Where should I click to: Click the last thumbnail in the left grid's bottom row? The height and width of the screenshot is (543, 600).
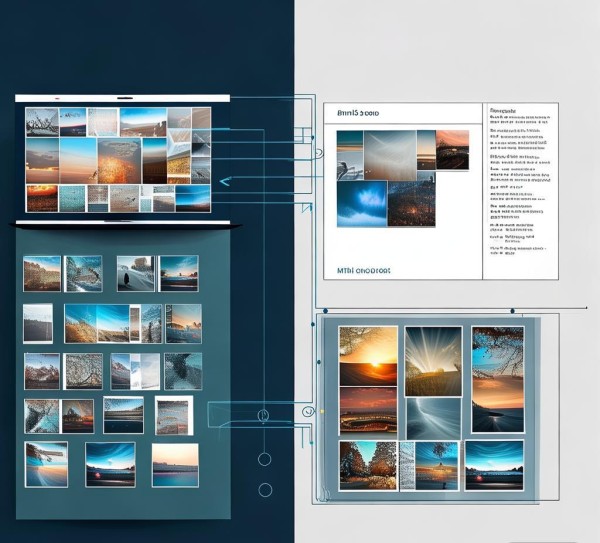pyautogui.click(x=174, y=465)
